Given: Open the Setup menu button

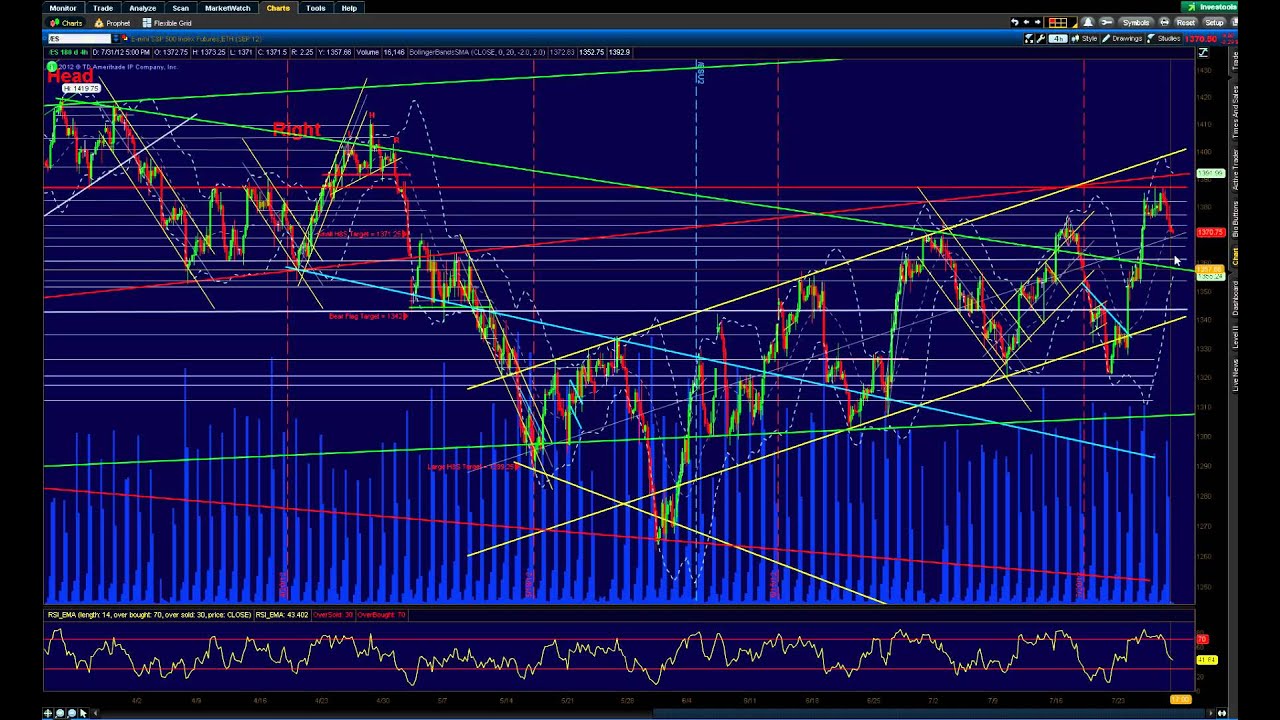Looking at the screenshot, I should (1214, 22).
